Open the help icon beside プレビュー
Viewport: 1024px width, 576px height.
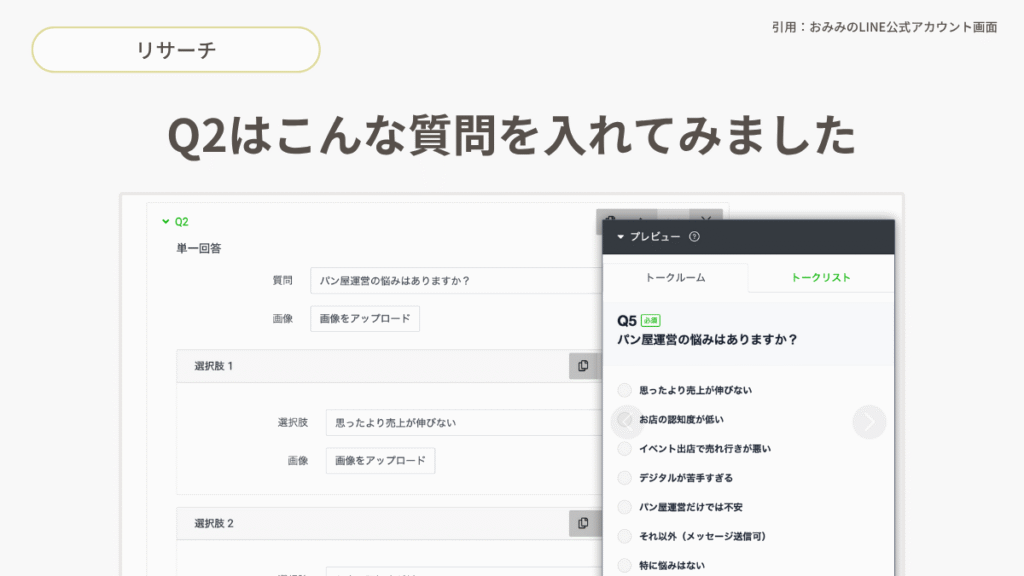(694, 237)
